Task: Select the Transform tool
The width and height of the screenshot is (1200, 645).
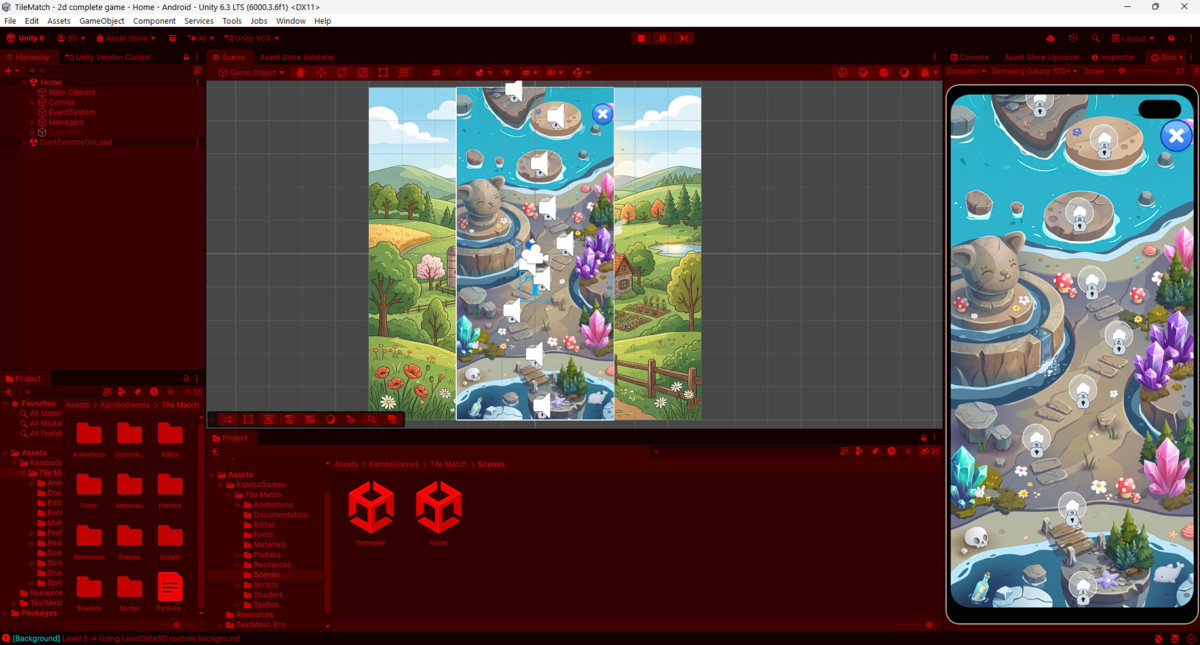Action: click(x=404, y=72)
